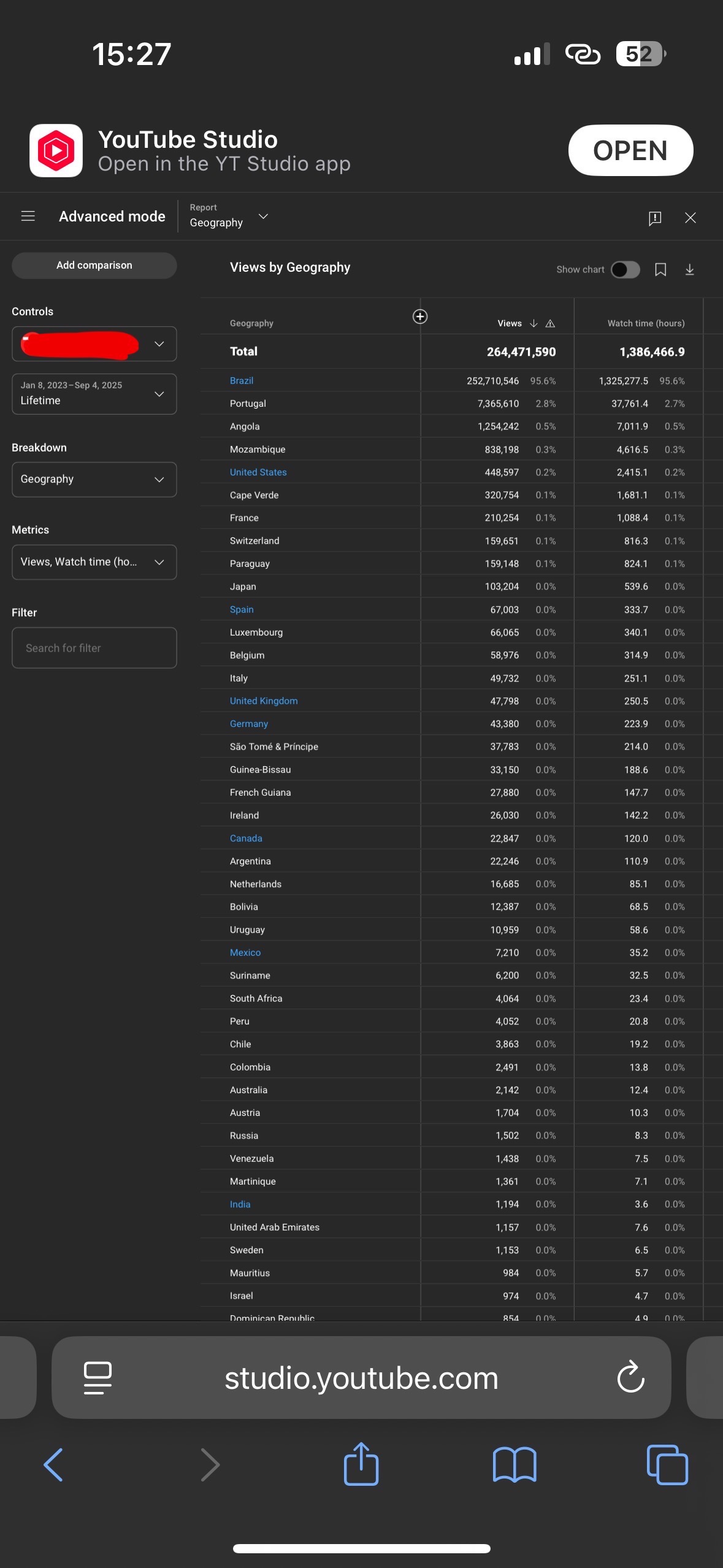723x1568 pixels.
Task: Click the send feedback icon
Action: pyautogui.click(x=654, y=218)
